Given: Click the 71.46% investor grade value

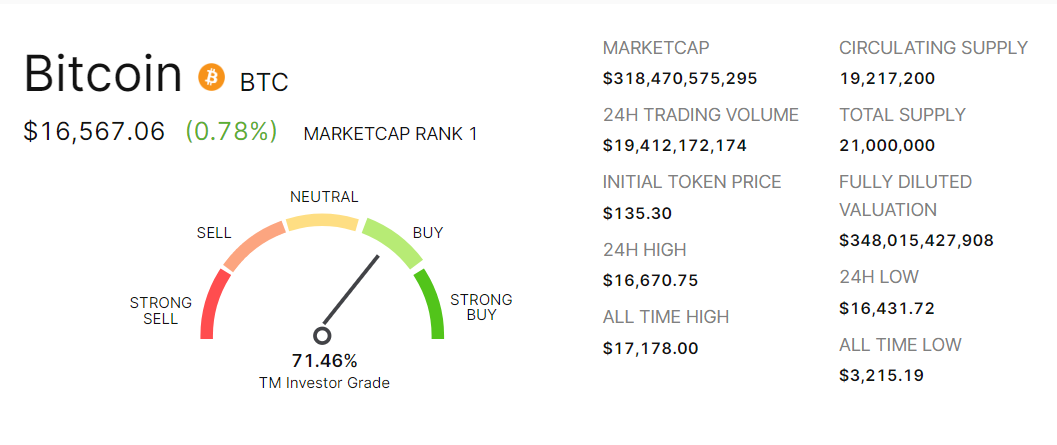Looking at the screenshot, I should [x=324, y=361].
